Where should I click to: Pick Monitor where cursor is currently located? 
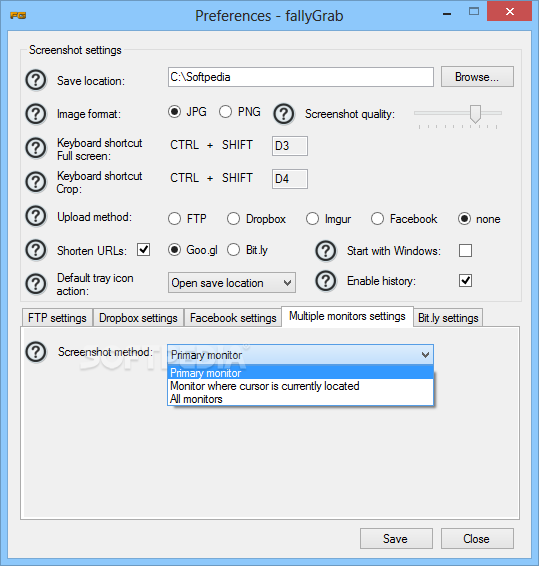(x=300, y=386)
